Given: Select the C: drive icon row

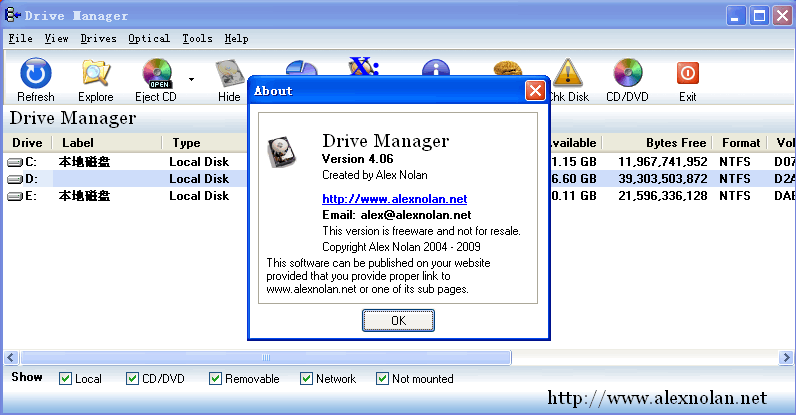Looking at the screenshot, I should click(15, 162).
